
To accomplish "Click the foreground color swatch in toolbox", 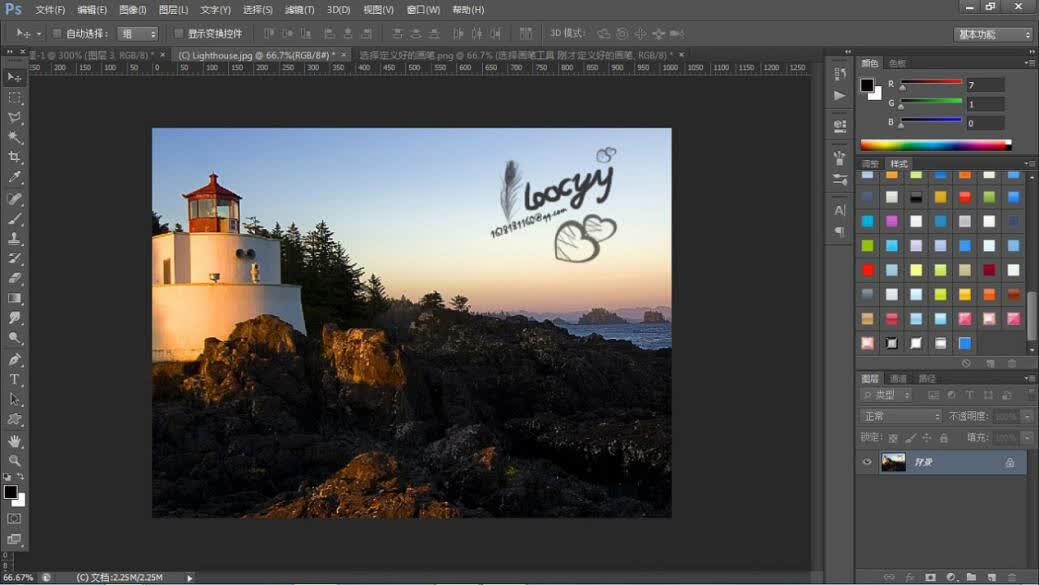I will click(x=10, y=492).
